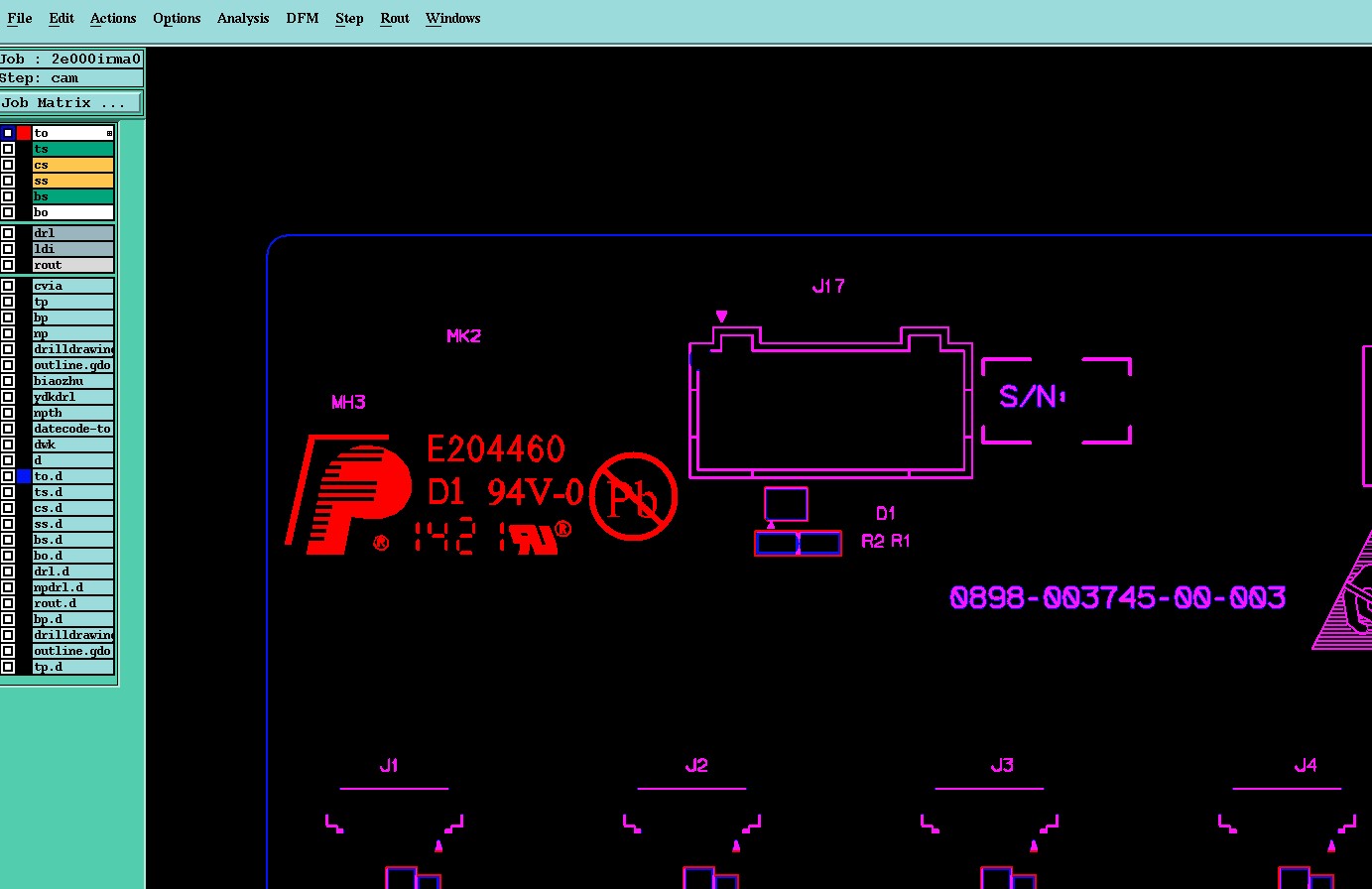This screenshot has height=889, width=1372.
Task: Tick the checkbox for layer 'ss'
Action: click(8, 181)
